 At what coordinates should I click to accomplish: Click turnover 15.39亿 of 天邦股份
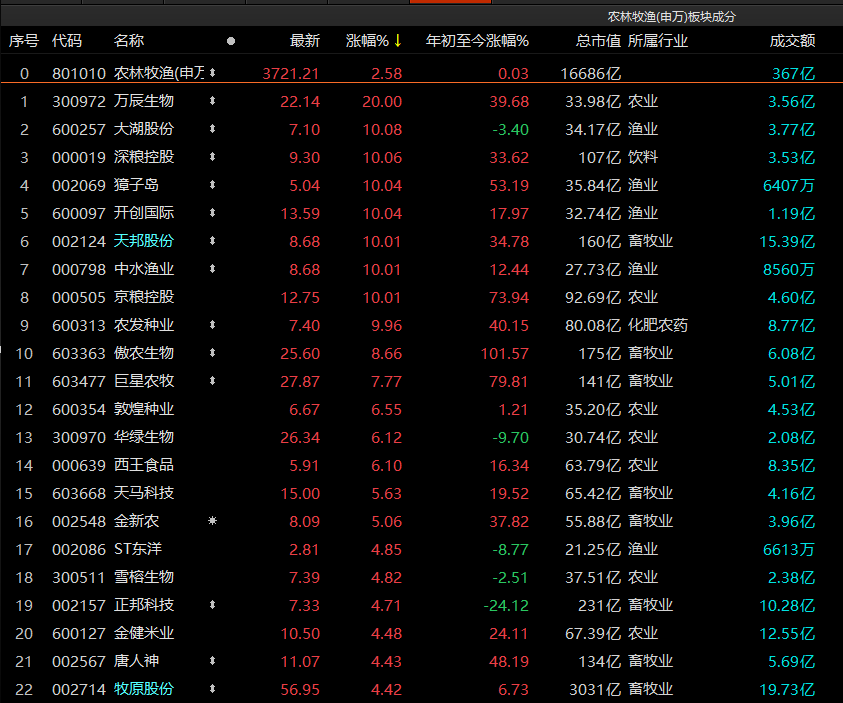click(787, 241)
